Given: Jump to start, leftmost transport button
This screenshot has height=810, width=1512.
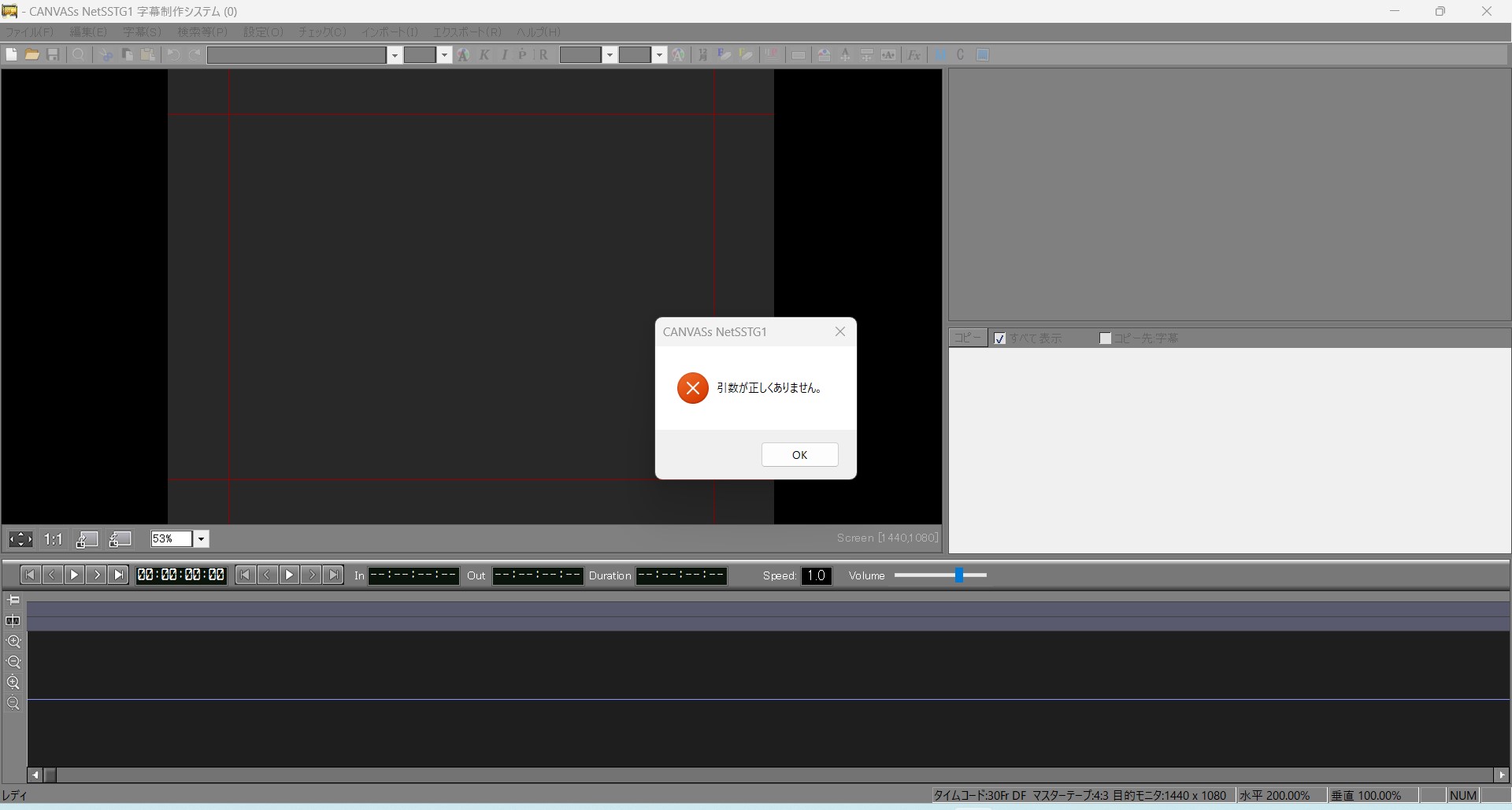Looking at the screenshot, I should (x=30, y=575).
